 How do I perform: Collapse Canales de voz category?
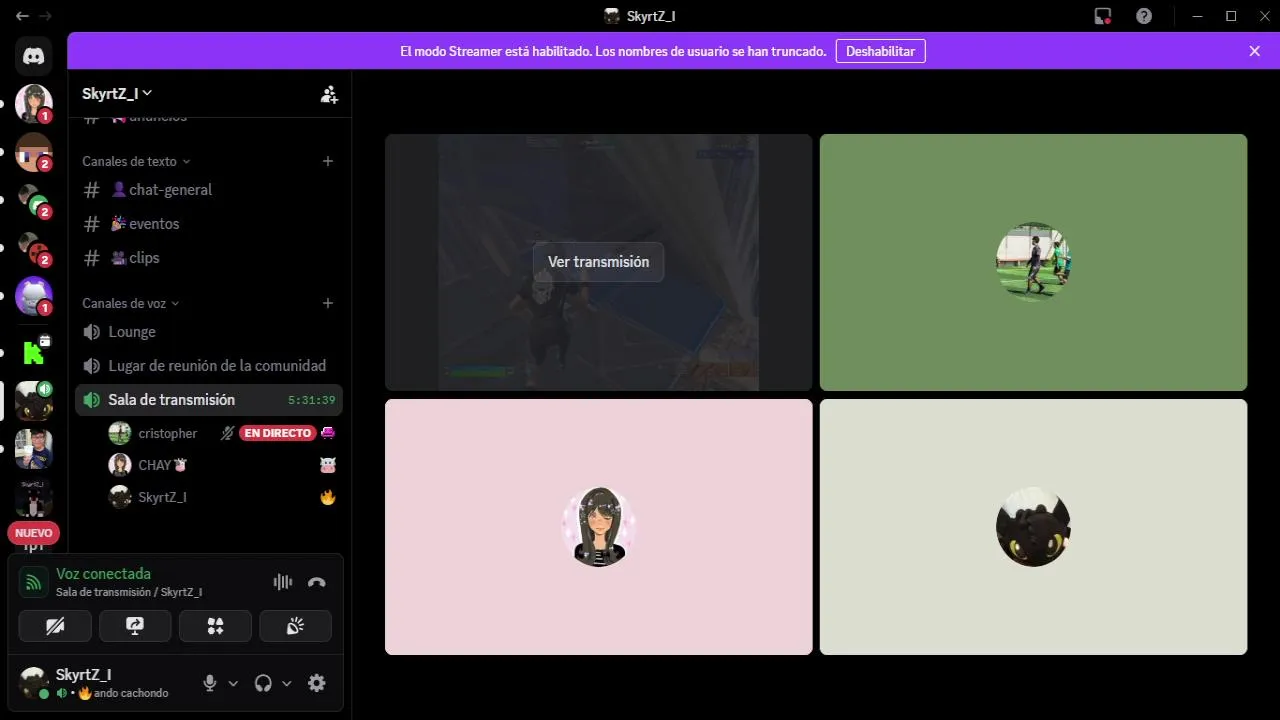click(x=131, y=303)
